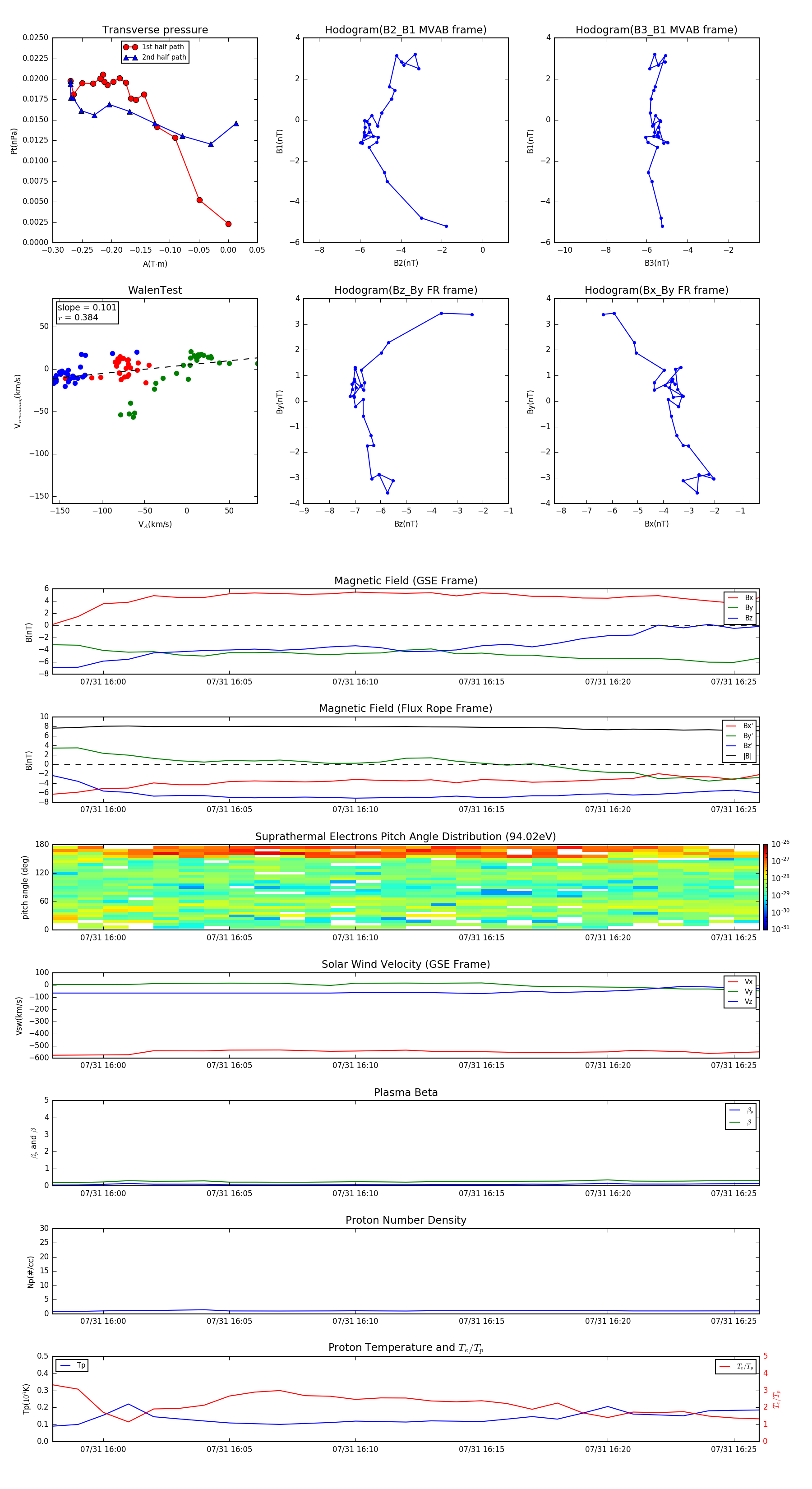Viewport: 812px width, 1489px height.
Task: Click the 'Magnetic Field (Flux Rope Frame)' title
Action: tap(406, 709)
